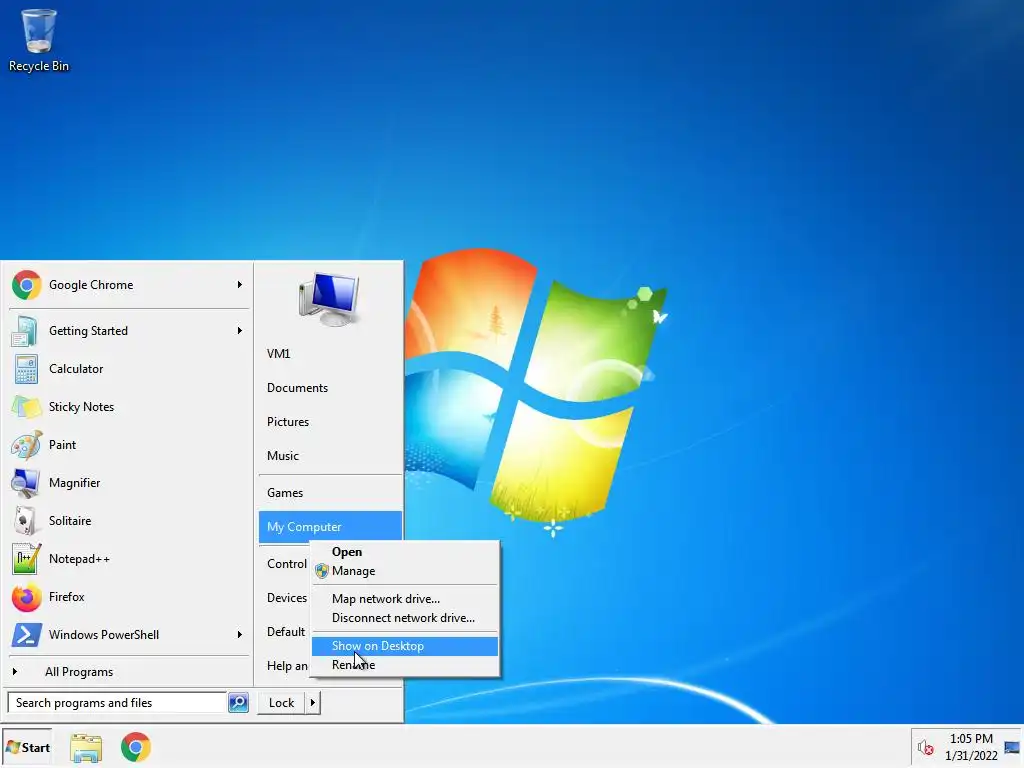Expand Getting Started submenu arrow
This screenshot has height=768, width=1024.
tap(240, 330)
